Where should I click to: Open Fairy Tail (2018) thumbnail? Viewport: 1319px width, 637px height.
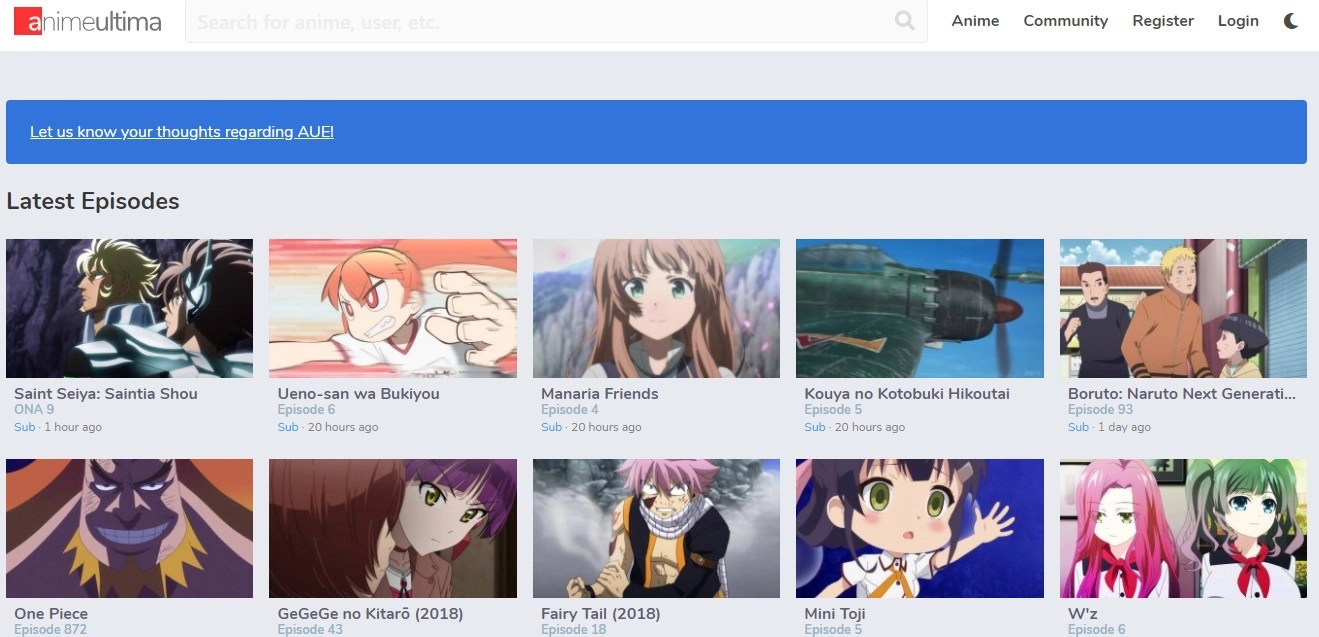(656, 528)
